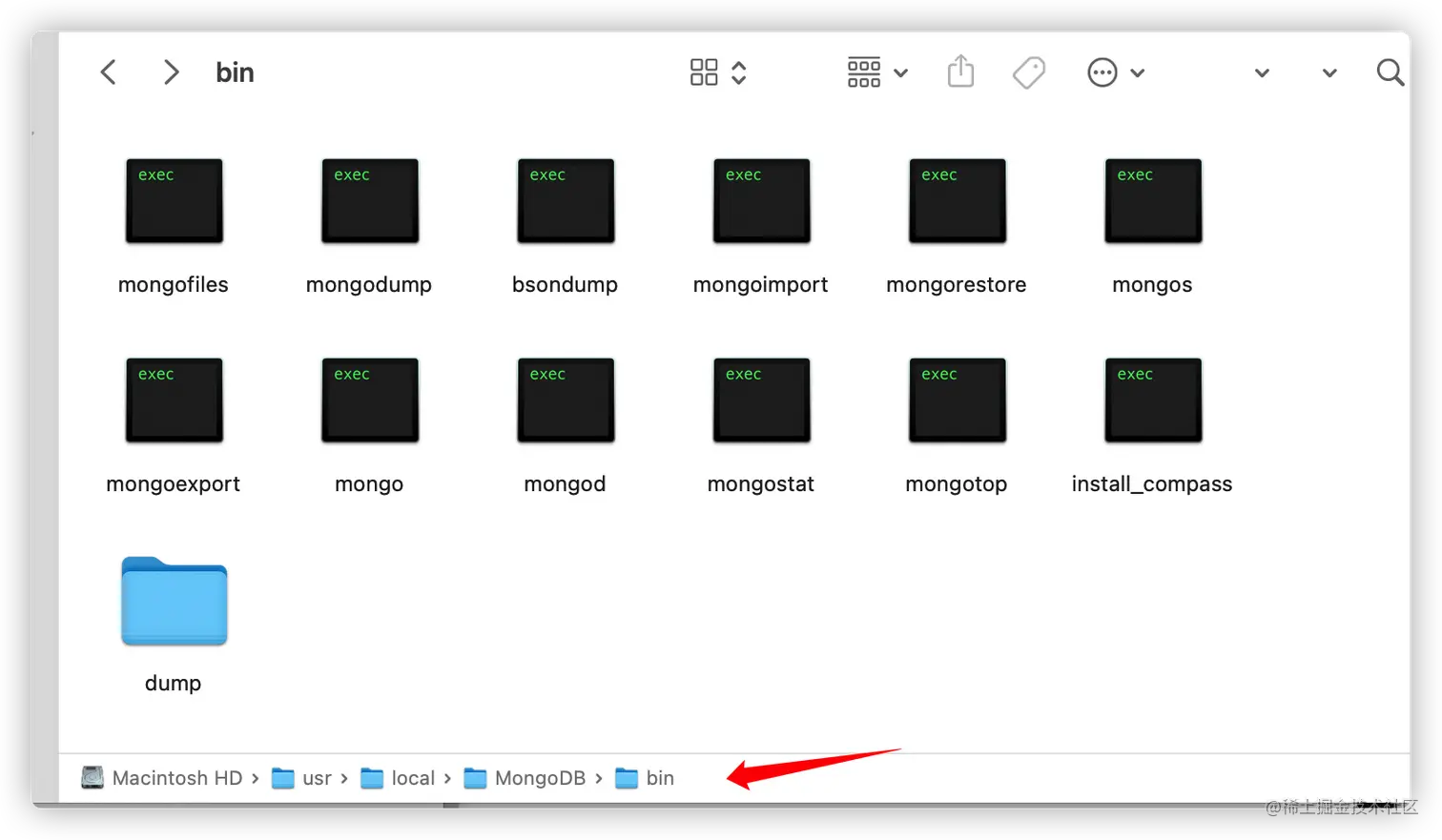Click the bin folder in path bar
This screenshot has height=840, width=1442.
pyautogui.click(x=645, y=778)
